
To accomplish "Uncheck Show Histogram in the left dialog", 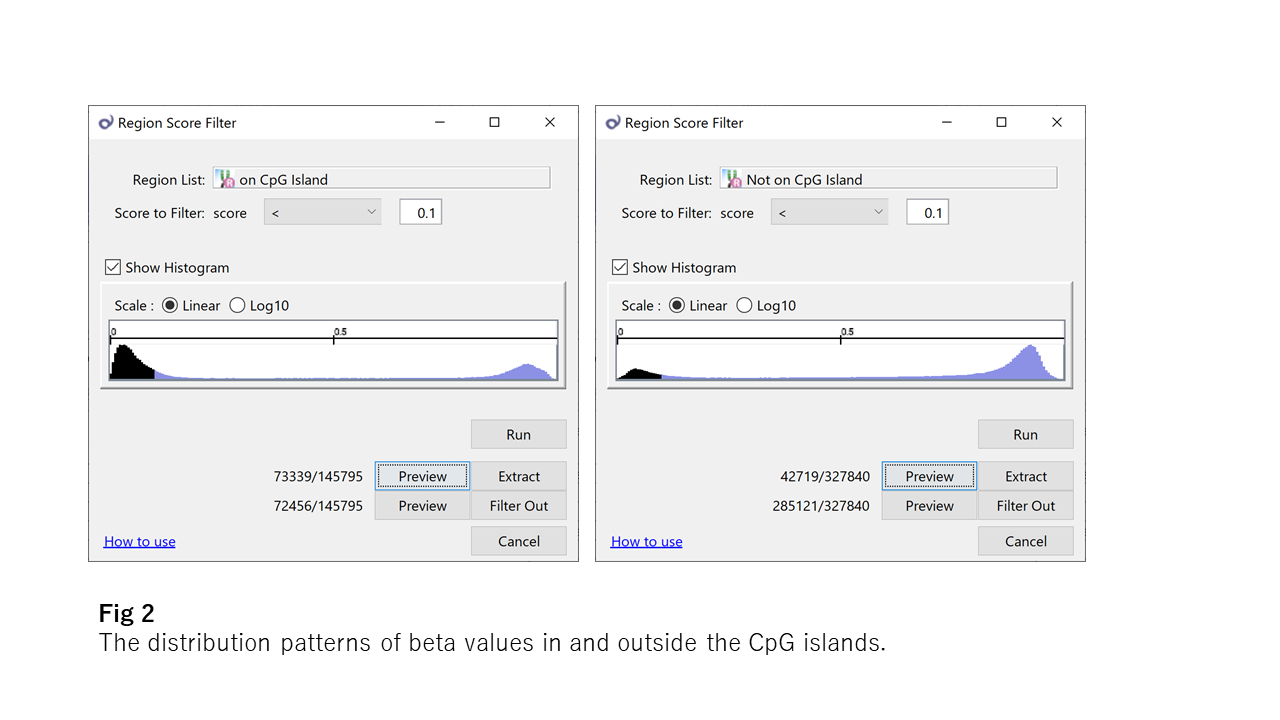I will (113, 268).
